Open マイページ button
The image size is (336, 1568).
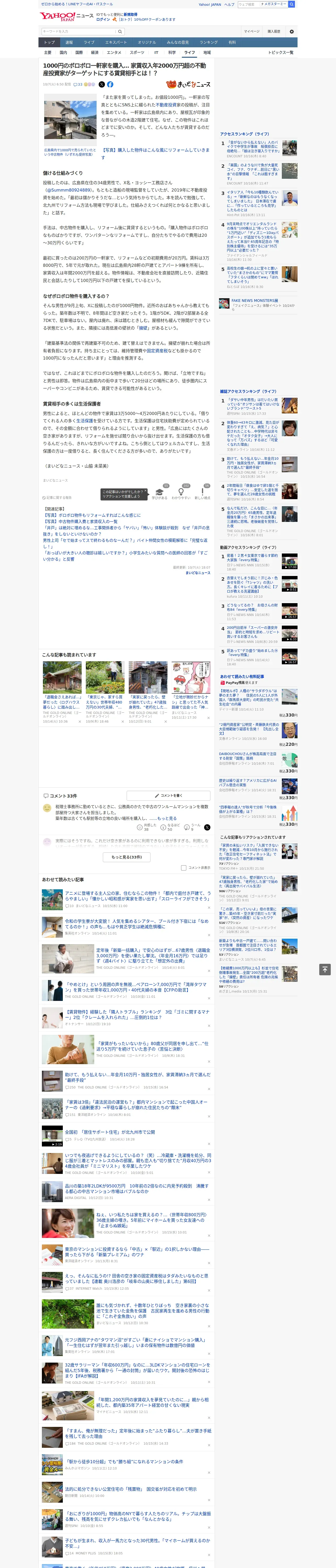pos(252,32)
